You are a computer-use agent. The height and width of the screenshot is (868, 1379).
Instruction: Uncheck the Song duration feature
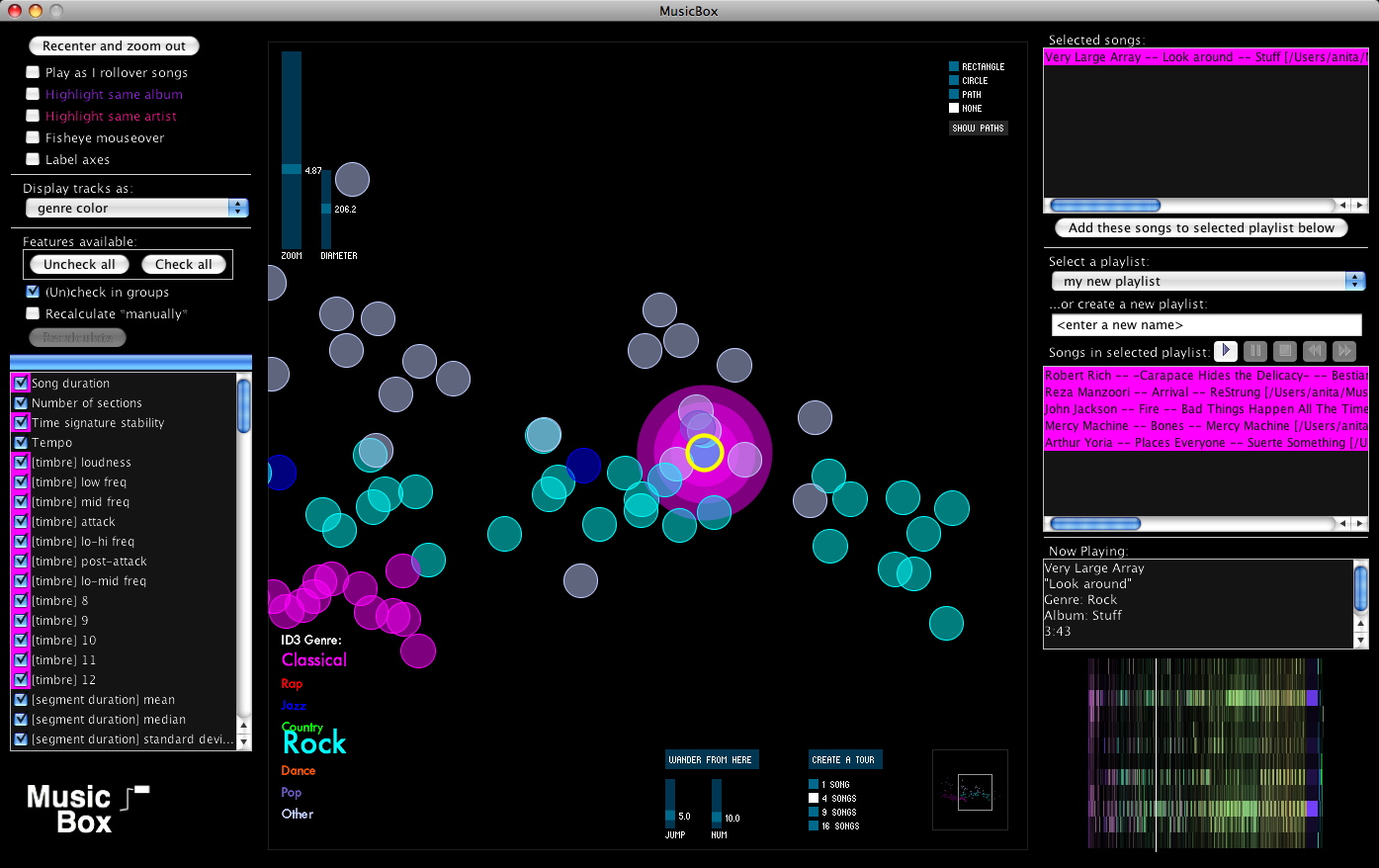tap(21, 383)
